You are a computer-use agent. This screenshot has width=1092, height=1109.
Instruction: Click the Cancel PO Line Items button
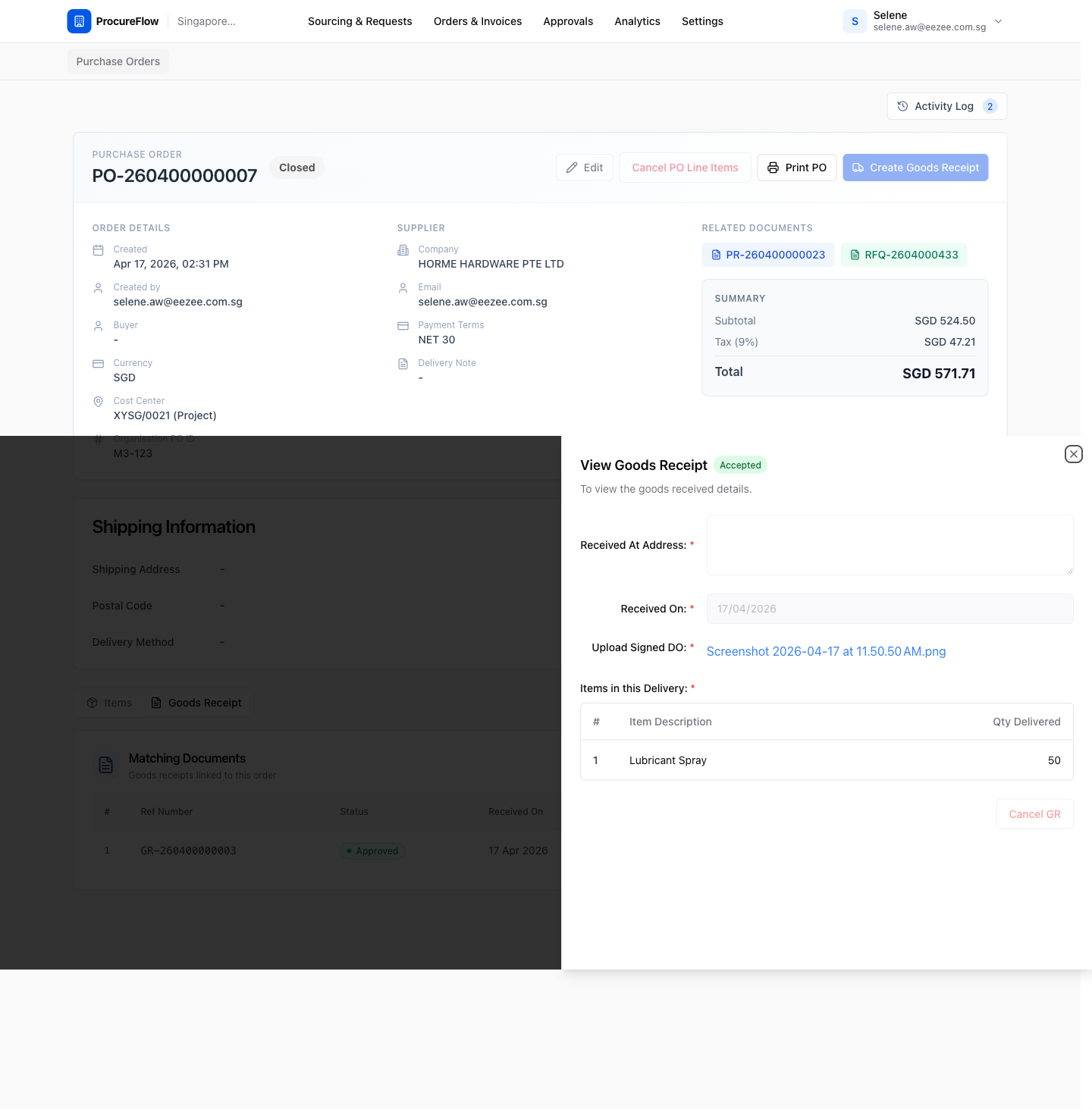(685, 168)
